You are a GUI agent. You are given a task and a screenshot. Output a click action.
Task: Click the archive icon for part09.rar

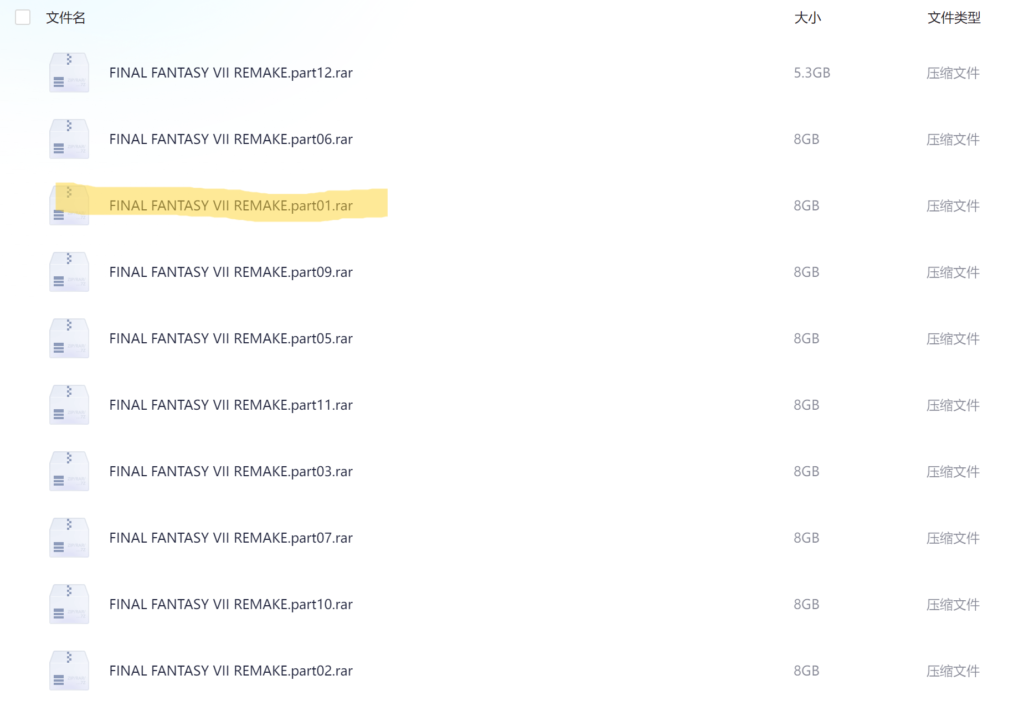[69, 272]
